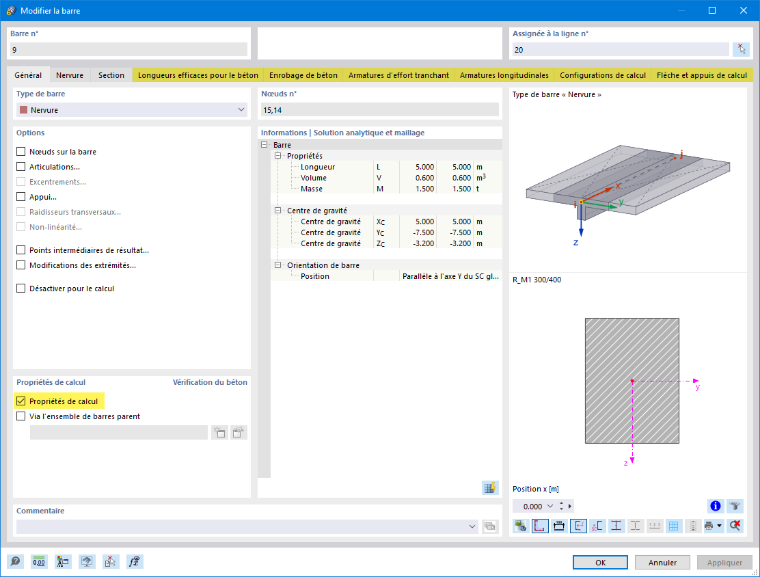760x577 pixels.
Task: Click the Nœuds n° field 15,14
Action: 380,110
